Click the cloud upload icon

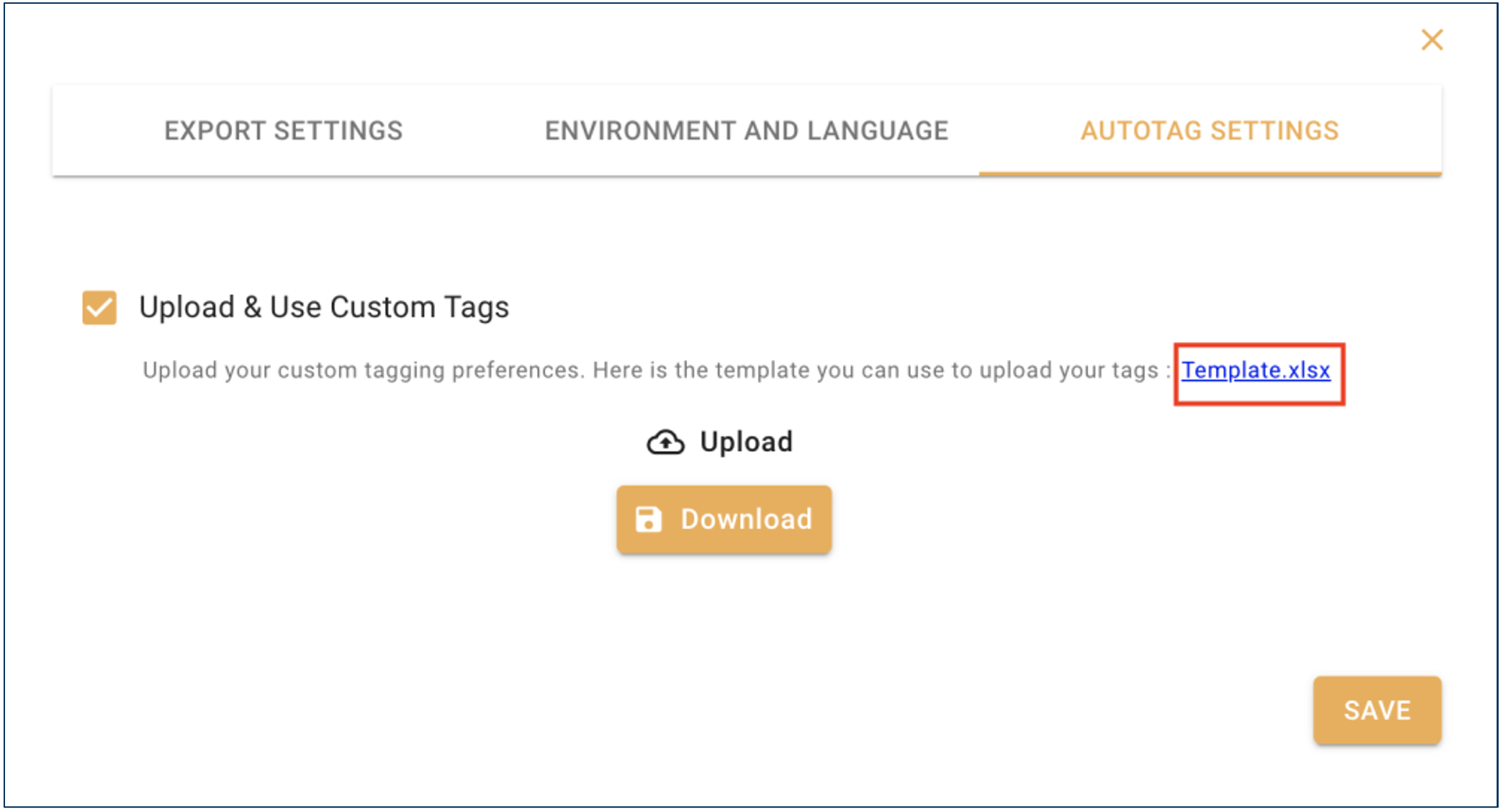click(x=665, y=442)
